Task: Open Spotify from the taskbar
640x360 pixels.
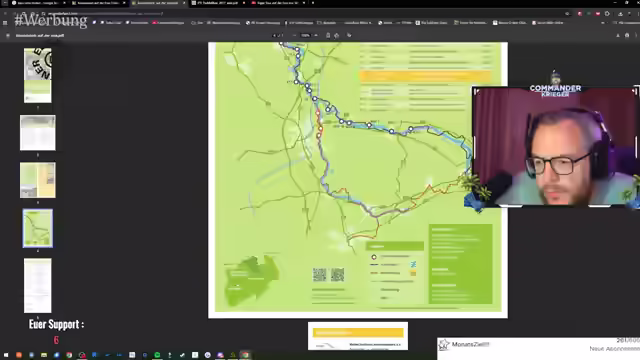Action: 157,355
